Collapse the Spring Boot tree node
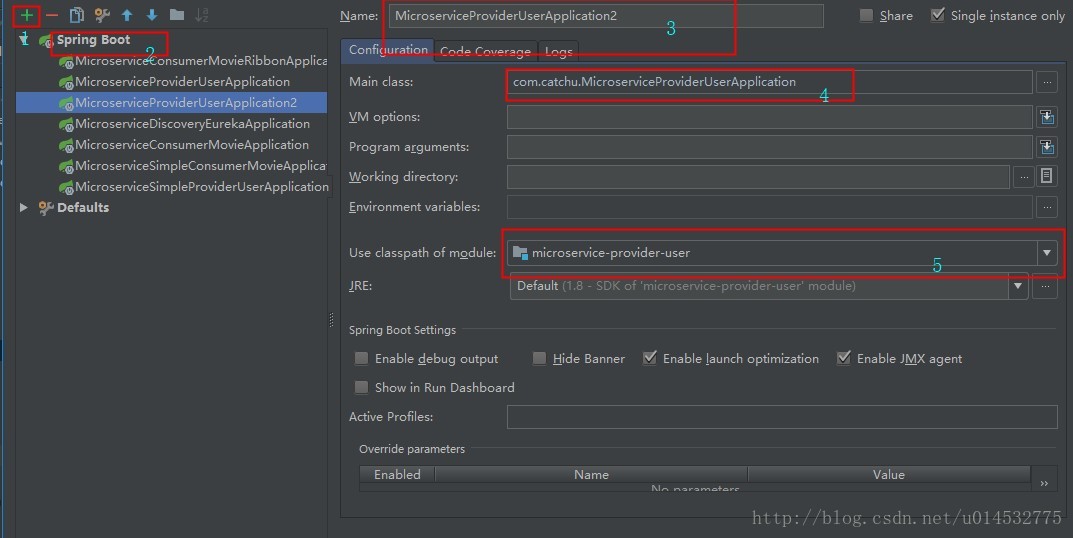 (24, 40)
